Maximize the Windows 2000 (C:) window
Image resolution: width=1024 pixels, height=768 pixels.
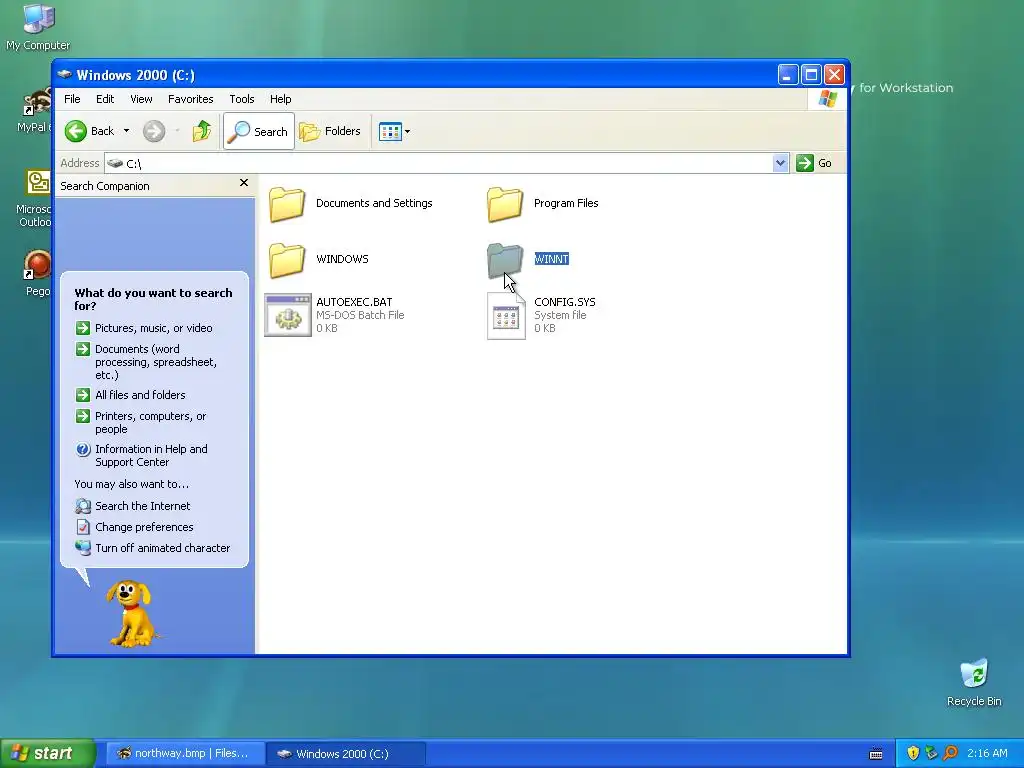tap(811, 75)
